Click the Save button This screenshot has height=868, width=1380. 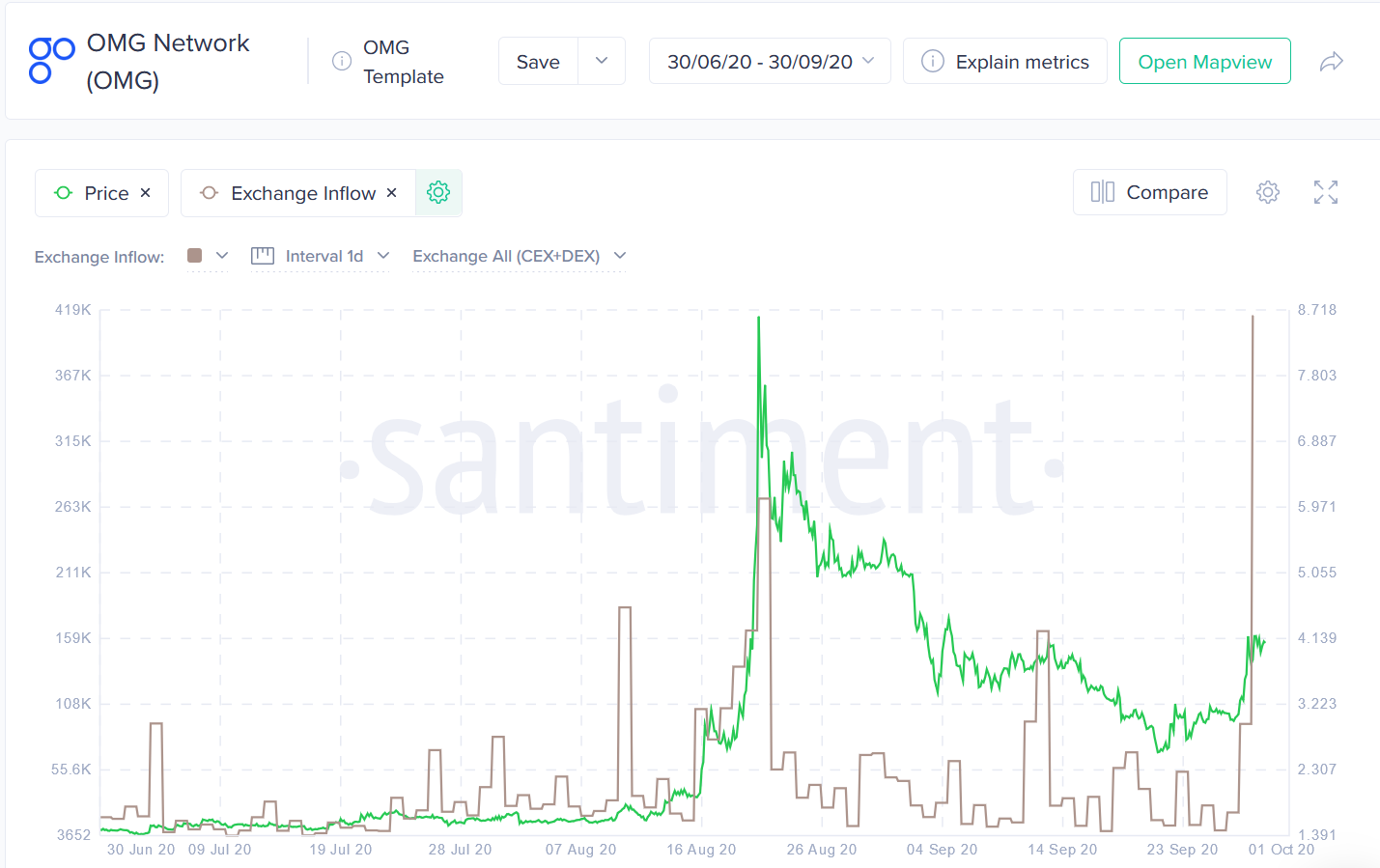[538, 62]
